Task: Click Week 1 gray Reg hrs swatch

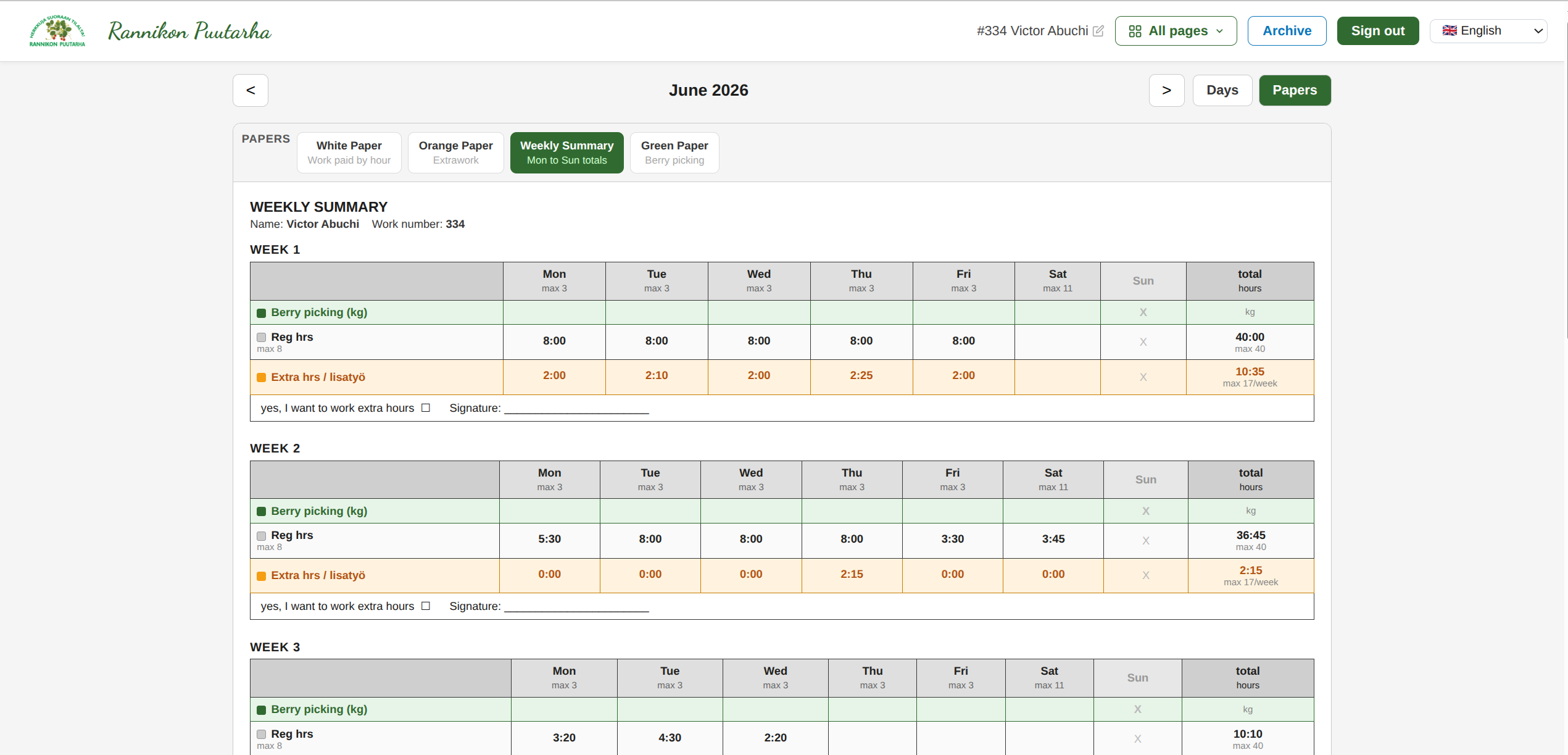Action: tap(261, 337)
